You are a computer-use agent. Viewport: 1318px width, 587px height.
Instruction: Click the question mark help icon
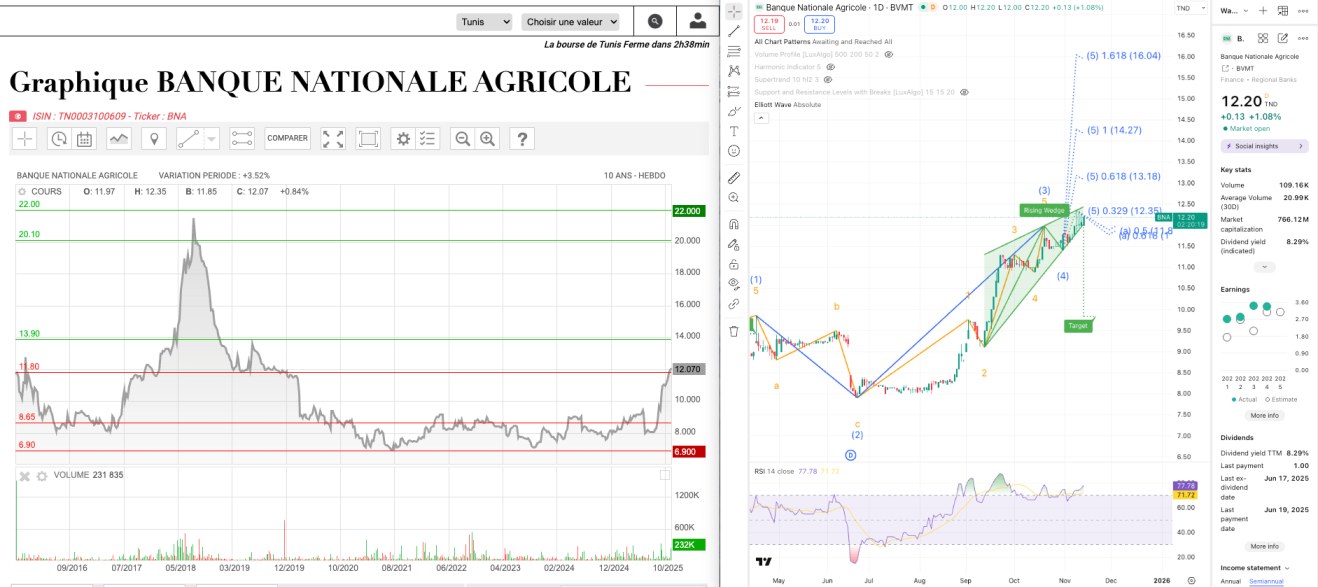[x=523, y=139]
